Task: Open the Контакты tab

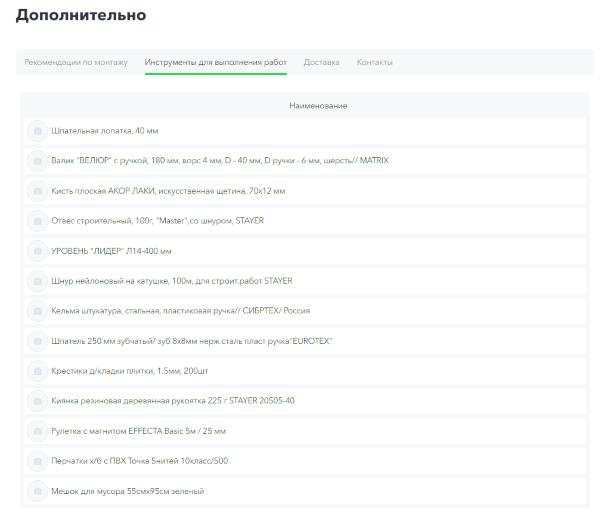Action: coord(375,62)
